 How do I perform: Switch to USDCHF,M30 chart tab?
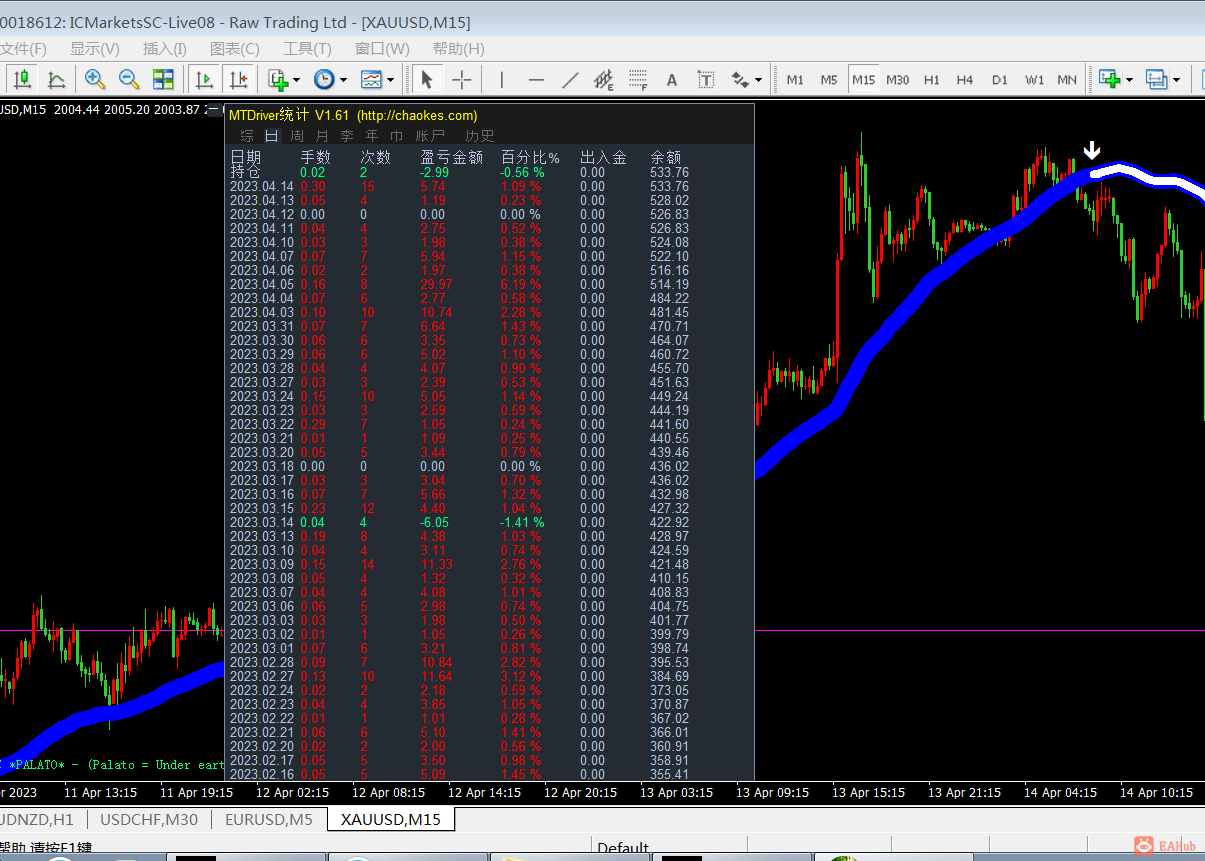pos(149,819)
